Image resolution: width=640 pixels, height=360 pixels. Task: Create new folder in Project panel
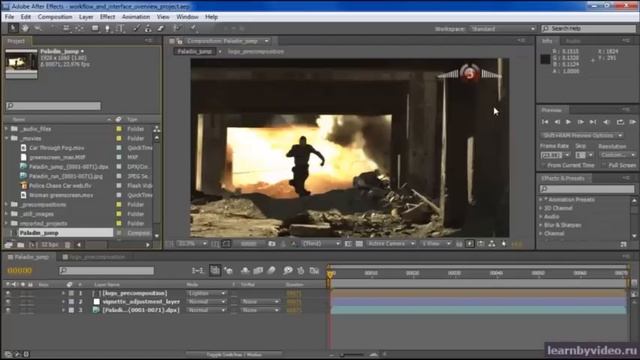20,245
